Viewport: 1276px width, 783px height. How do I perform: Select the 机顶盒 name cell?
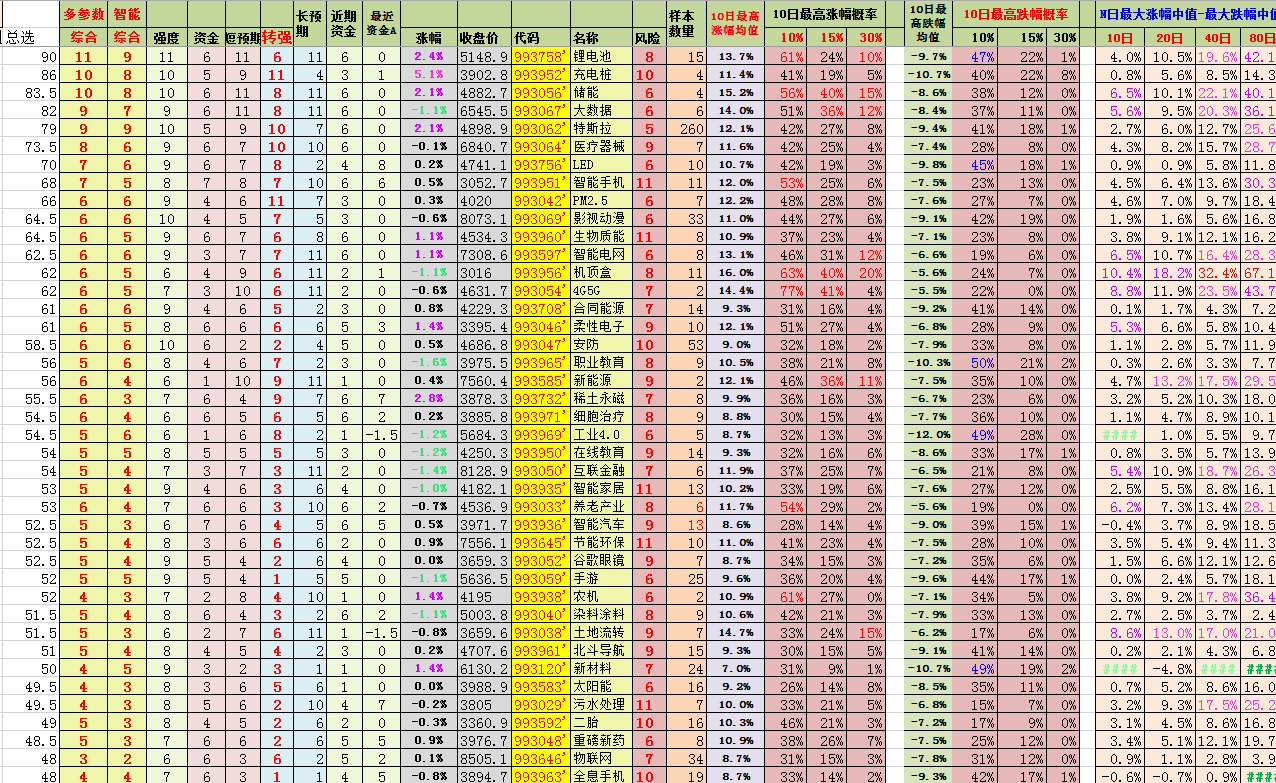click(x=602, y=273)
